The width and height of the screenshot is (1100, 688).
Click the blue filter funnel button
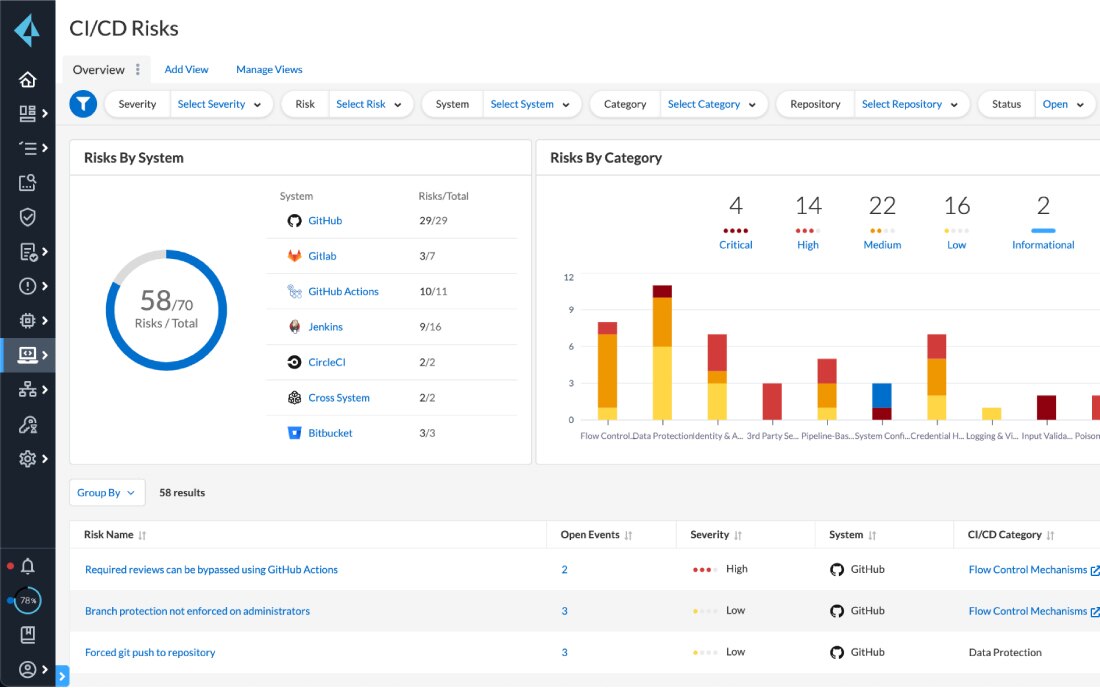click(83, 104)
